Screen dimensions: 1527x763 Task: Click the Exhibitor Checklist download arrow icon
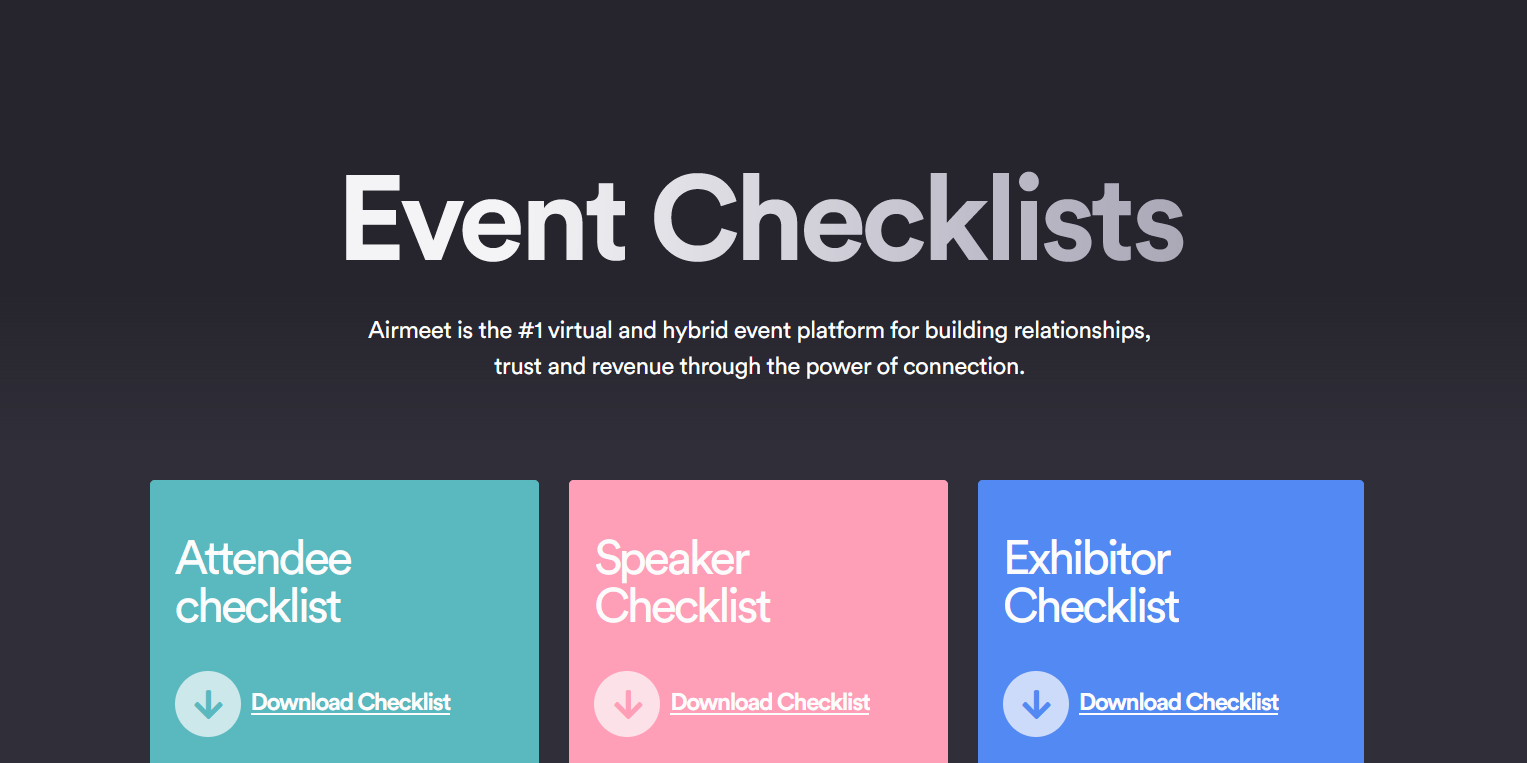pyautogui.click(x=1036, y=704)
